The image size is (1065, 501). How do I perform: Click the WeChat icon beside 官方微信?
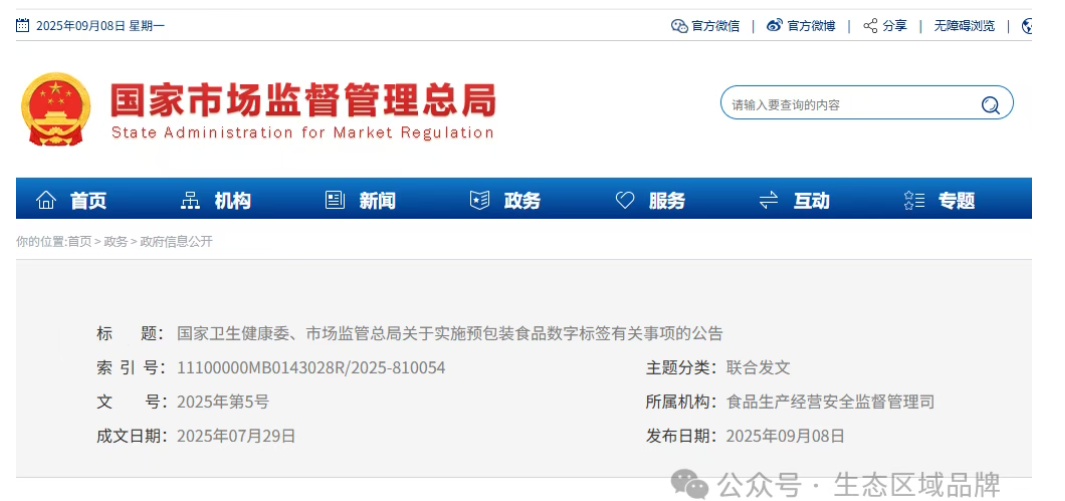679,26
